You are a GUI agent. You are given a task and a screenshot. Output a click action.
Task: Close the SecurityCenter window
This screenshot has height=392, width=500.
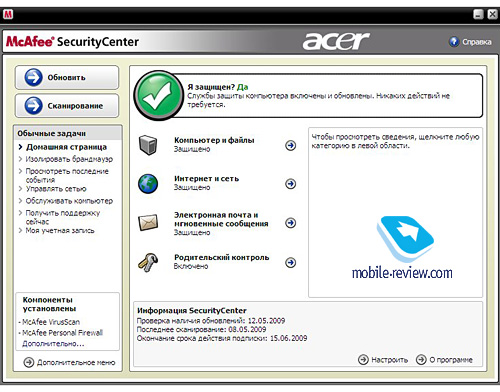click(492, 14)
